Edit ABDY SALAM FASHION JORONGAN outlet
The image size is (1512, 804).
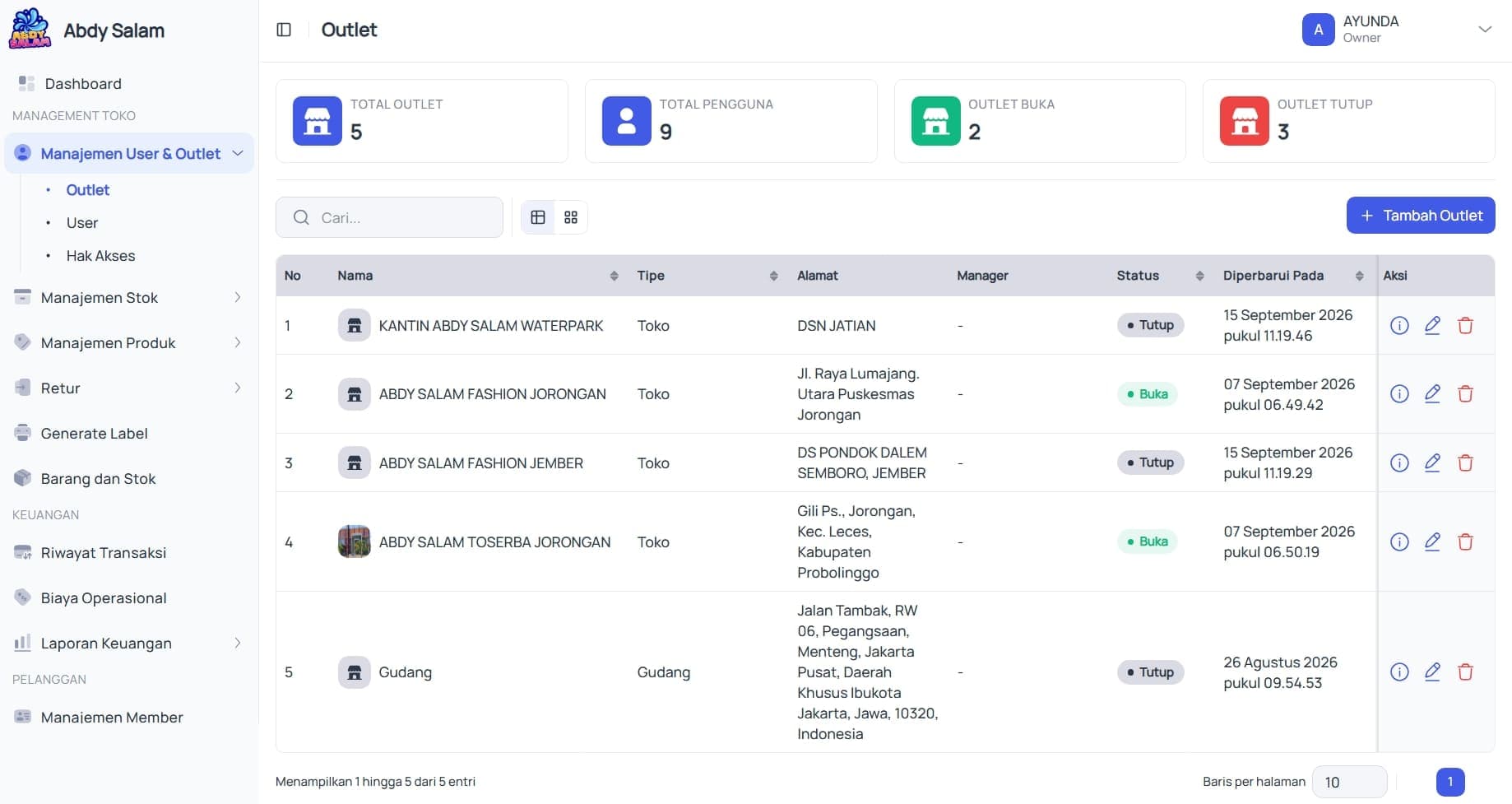1432,394
